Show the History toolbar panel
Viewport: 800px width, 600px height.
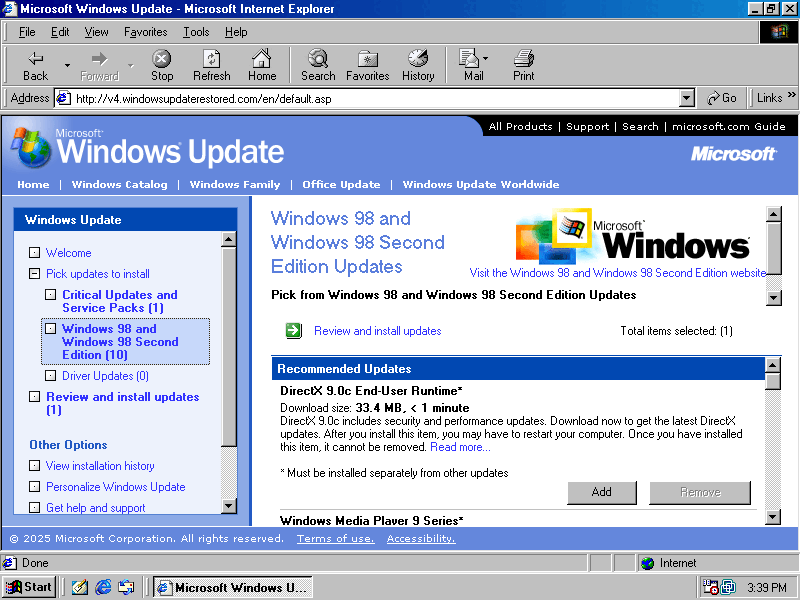418,65
